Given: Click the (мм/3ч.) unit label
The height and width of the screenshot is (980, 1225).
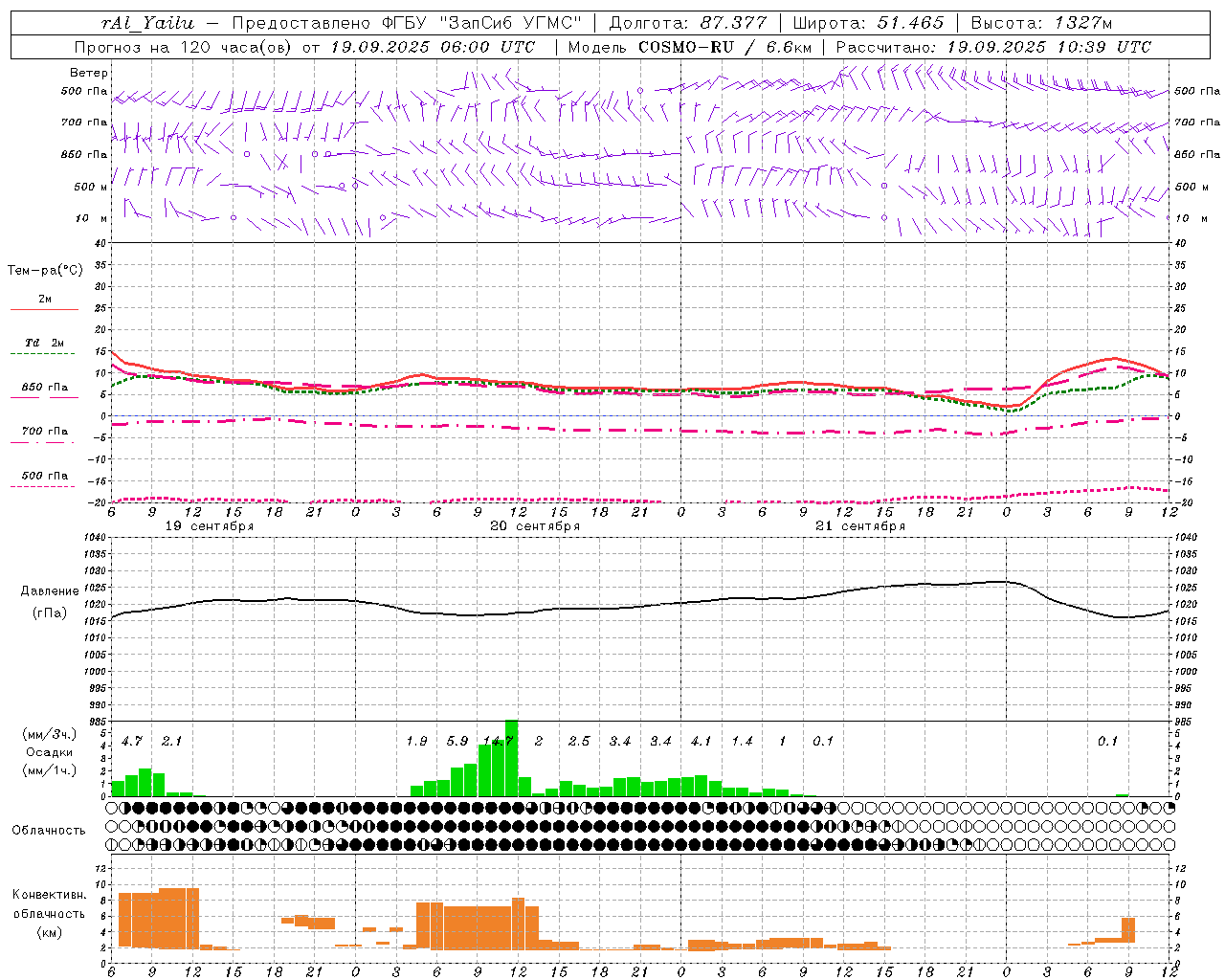Looking at the screenshot, I should (50, 734).
